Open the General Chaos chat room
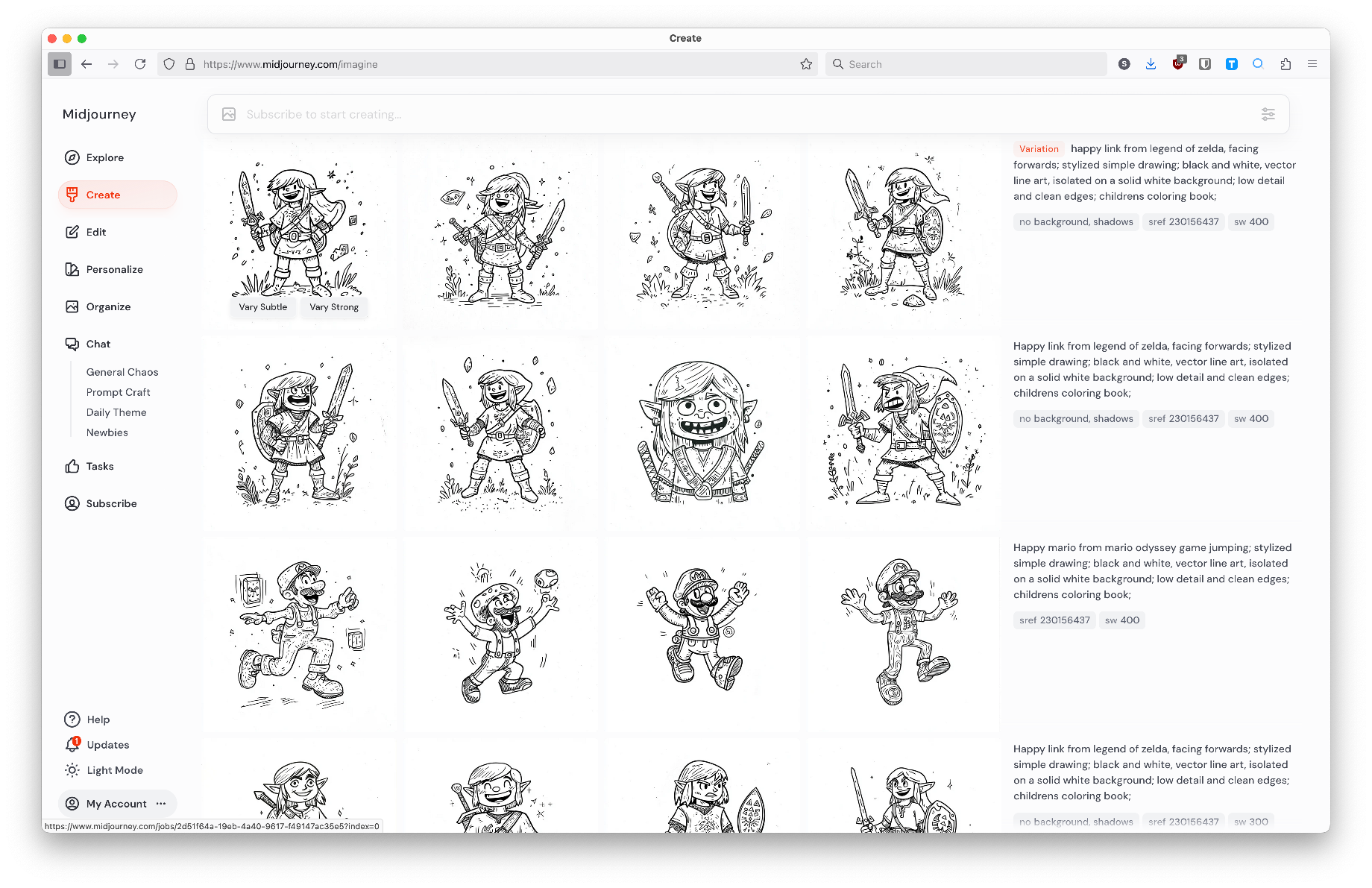This screenshot has height=888, width=1372. pos(122,372)
